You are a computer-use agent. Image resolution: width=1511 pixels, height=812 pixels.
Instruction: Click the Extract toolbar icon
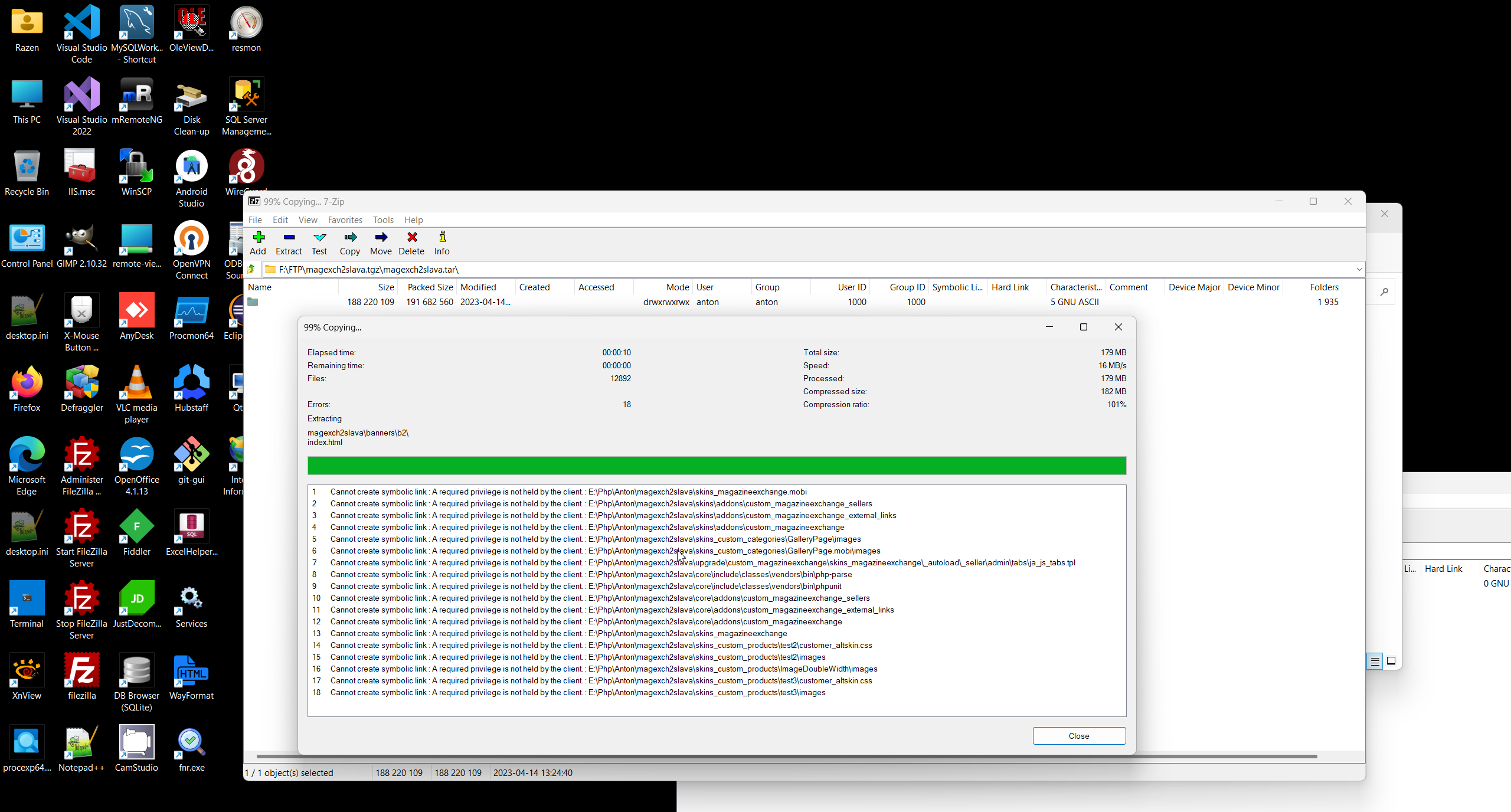tap(289, 243)
